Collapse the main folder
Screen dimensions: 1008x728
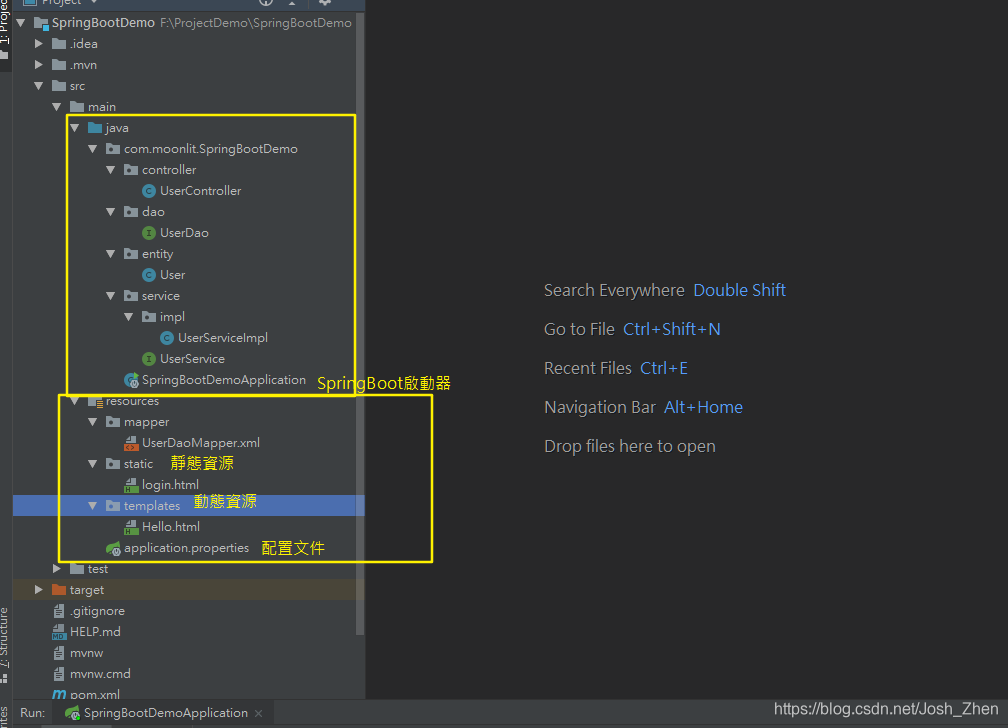57,107
